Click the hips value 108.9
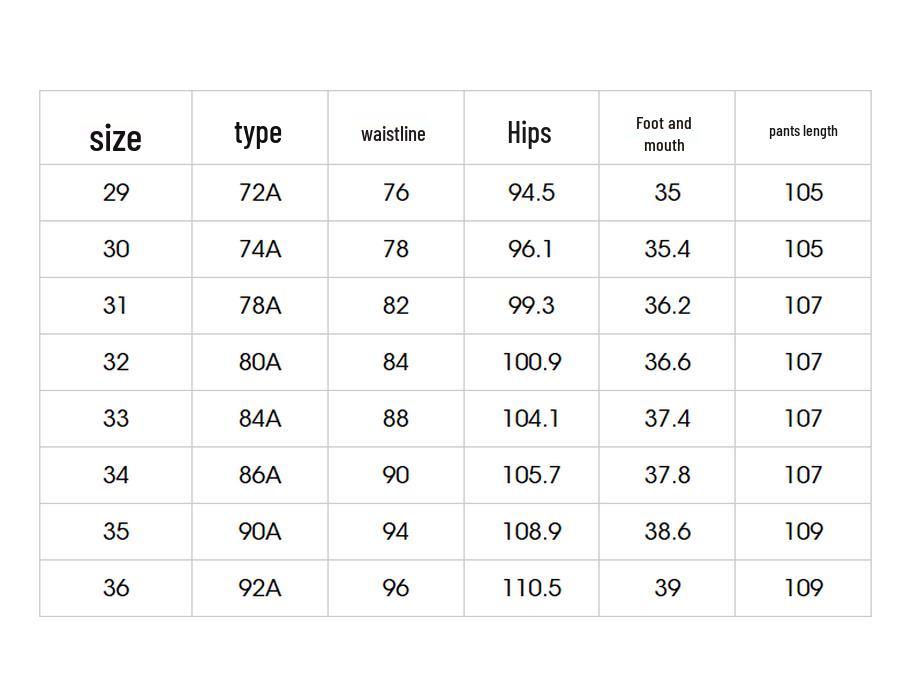Image resolution: width=911 pixels, height=684 pixels. 531,531
